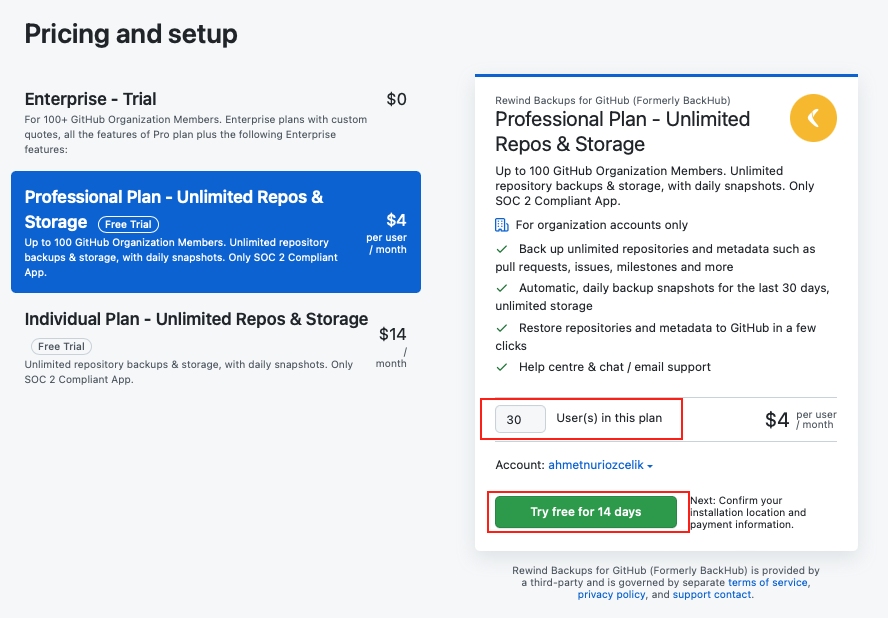Click the Pricing and setup heading
The height and width of the screenshot is (618, 888).
point(131,33)
